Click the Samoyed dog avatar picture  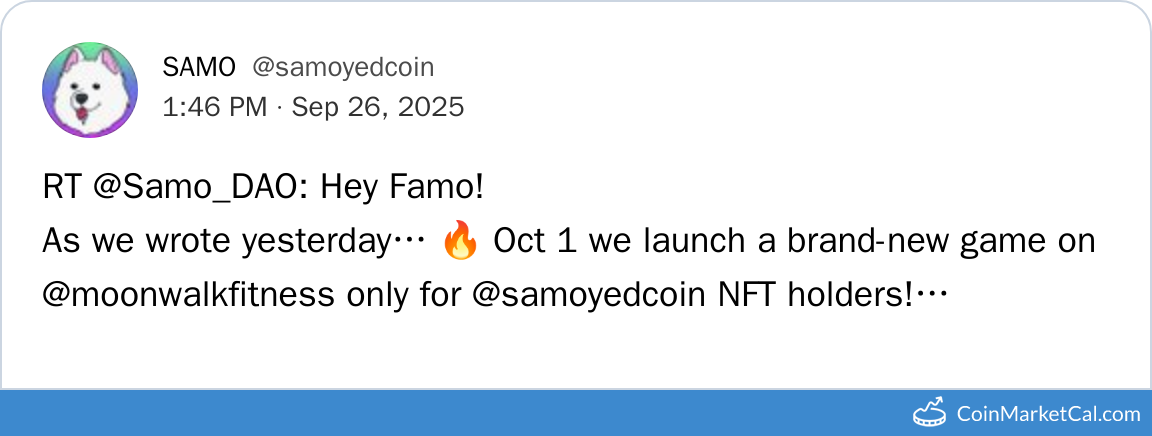click(x=89, y=90)
